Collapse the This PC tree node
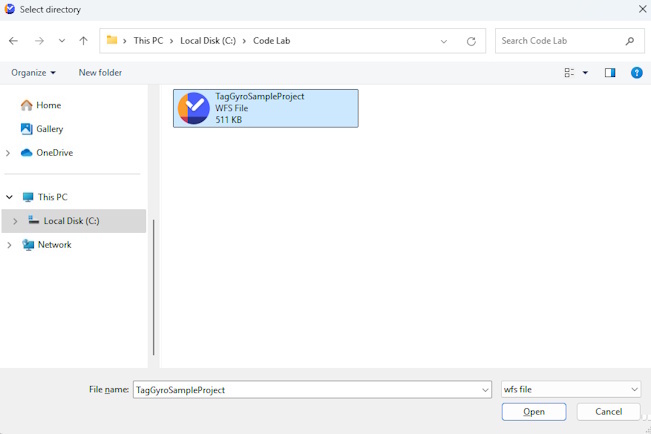 (x=9, y=197)
